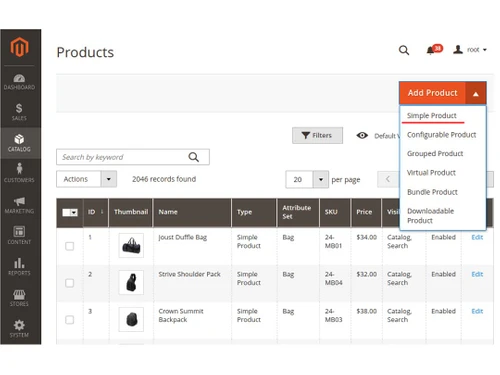This screenshot has height=375, width=500.
Task: Edit the Strive Shoulder Pack product
Action: point(477,274)
